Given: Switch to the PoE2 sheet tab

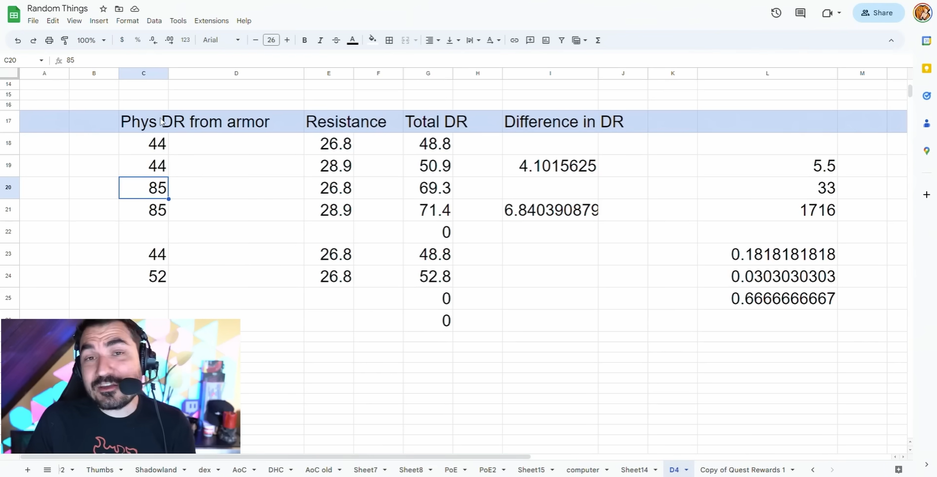Looking at the screenshot, I should coord(488,470).
